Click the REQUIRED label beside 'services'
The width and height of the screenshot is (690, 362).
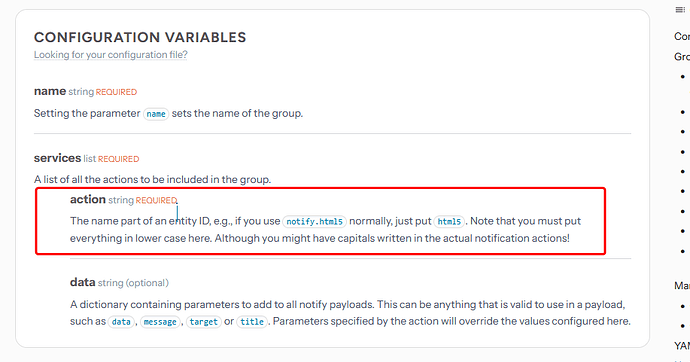click(x=118, y=159)
